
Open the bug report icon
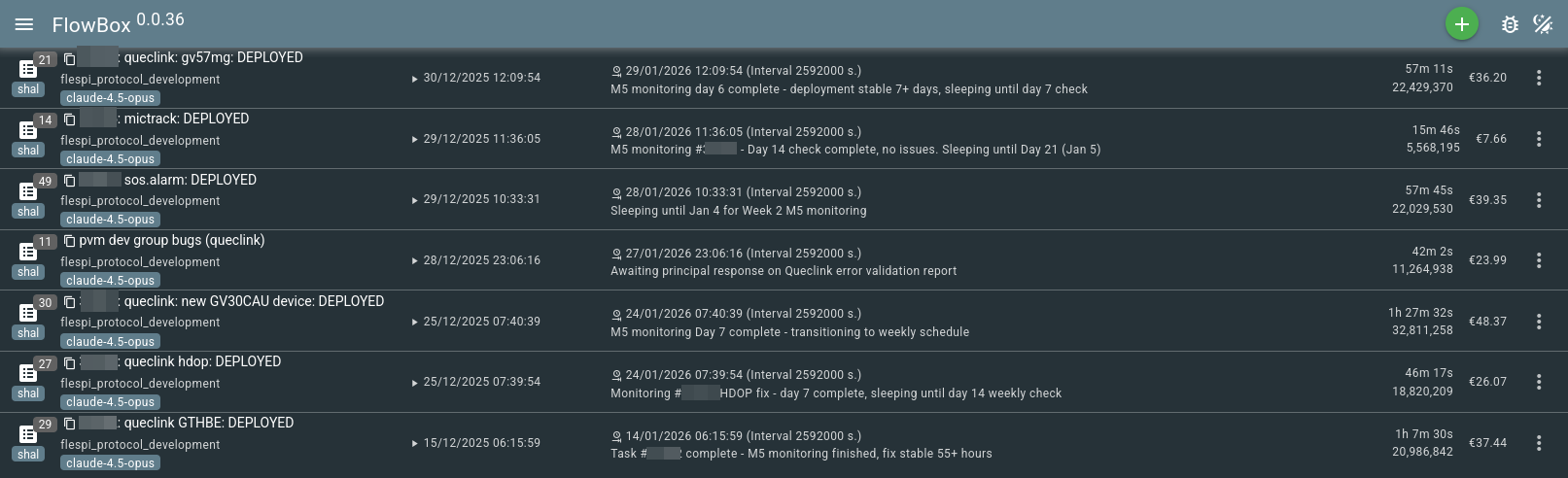(x=1509, y=24)
